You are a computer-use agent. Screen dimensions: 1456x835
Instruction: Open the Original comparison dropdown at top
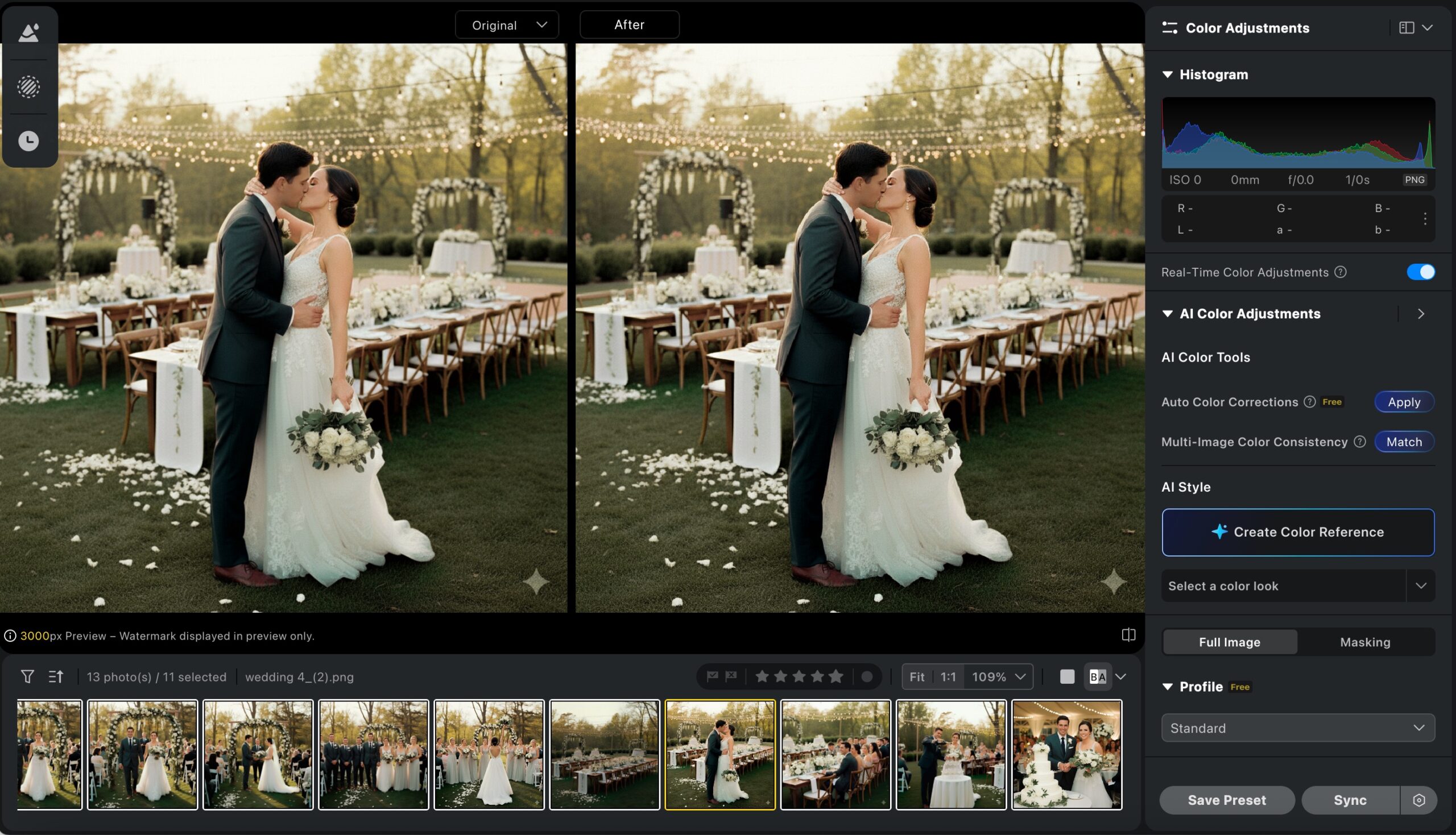click(x=507, y=24)
